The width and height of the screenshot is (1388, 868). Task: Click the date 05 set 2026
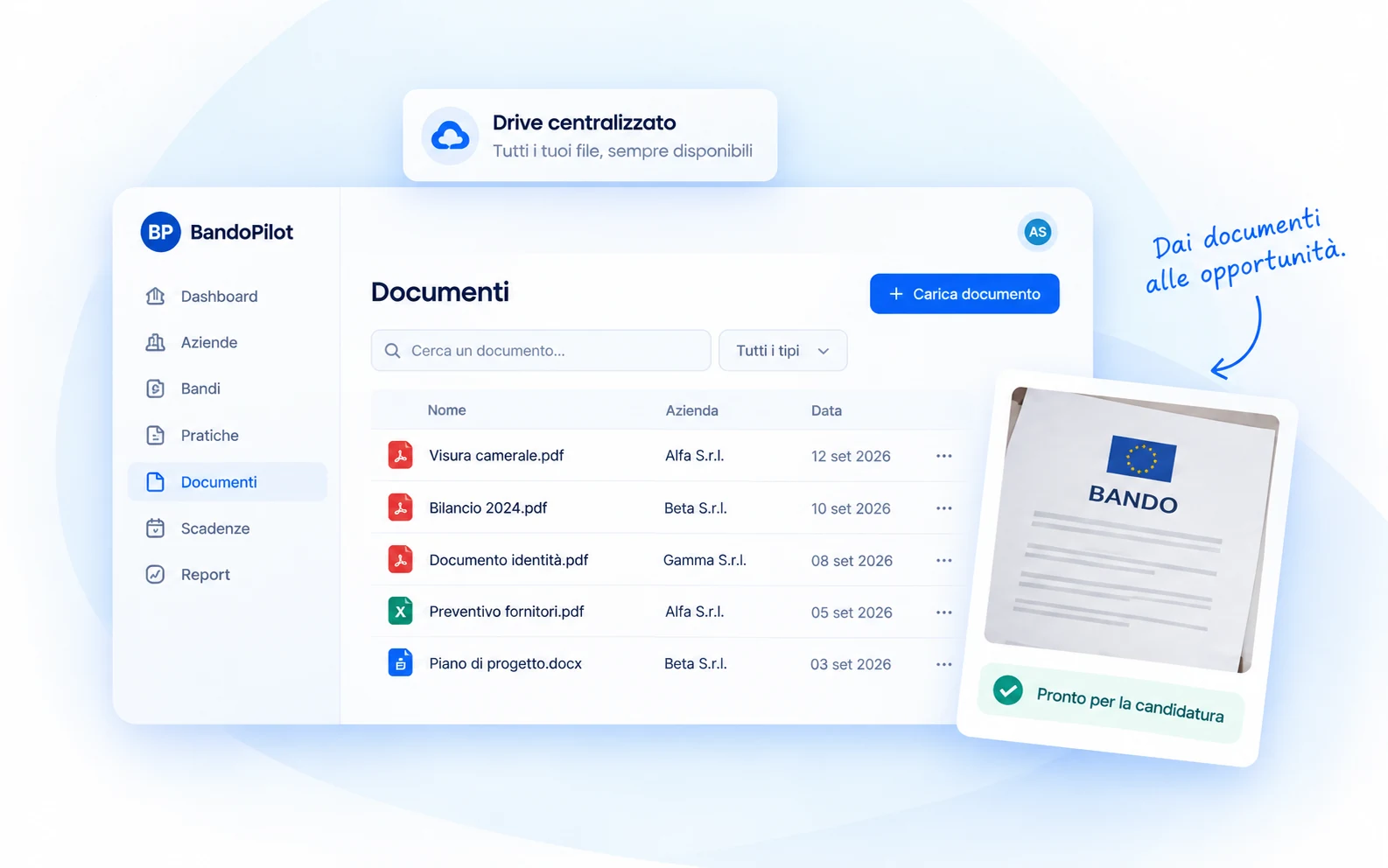tap(852, 612)
